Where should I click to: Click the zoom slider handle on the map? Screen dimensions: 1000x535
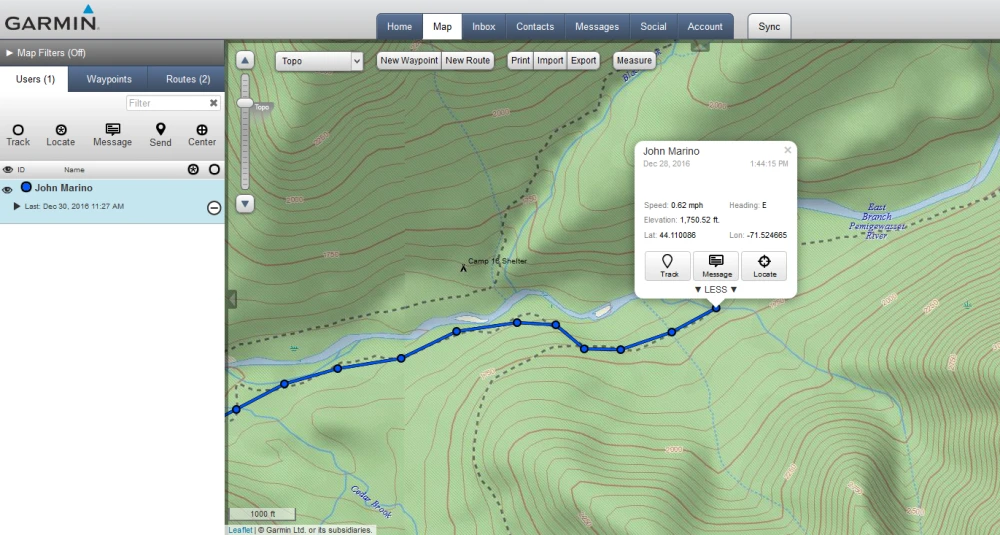[245, 103]
